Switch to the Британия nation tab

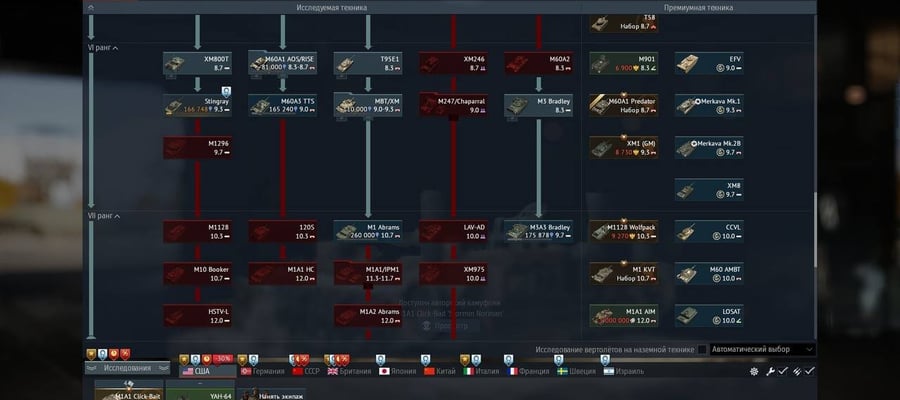click(350, 371)
